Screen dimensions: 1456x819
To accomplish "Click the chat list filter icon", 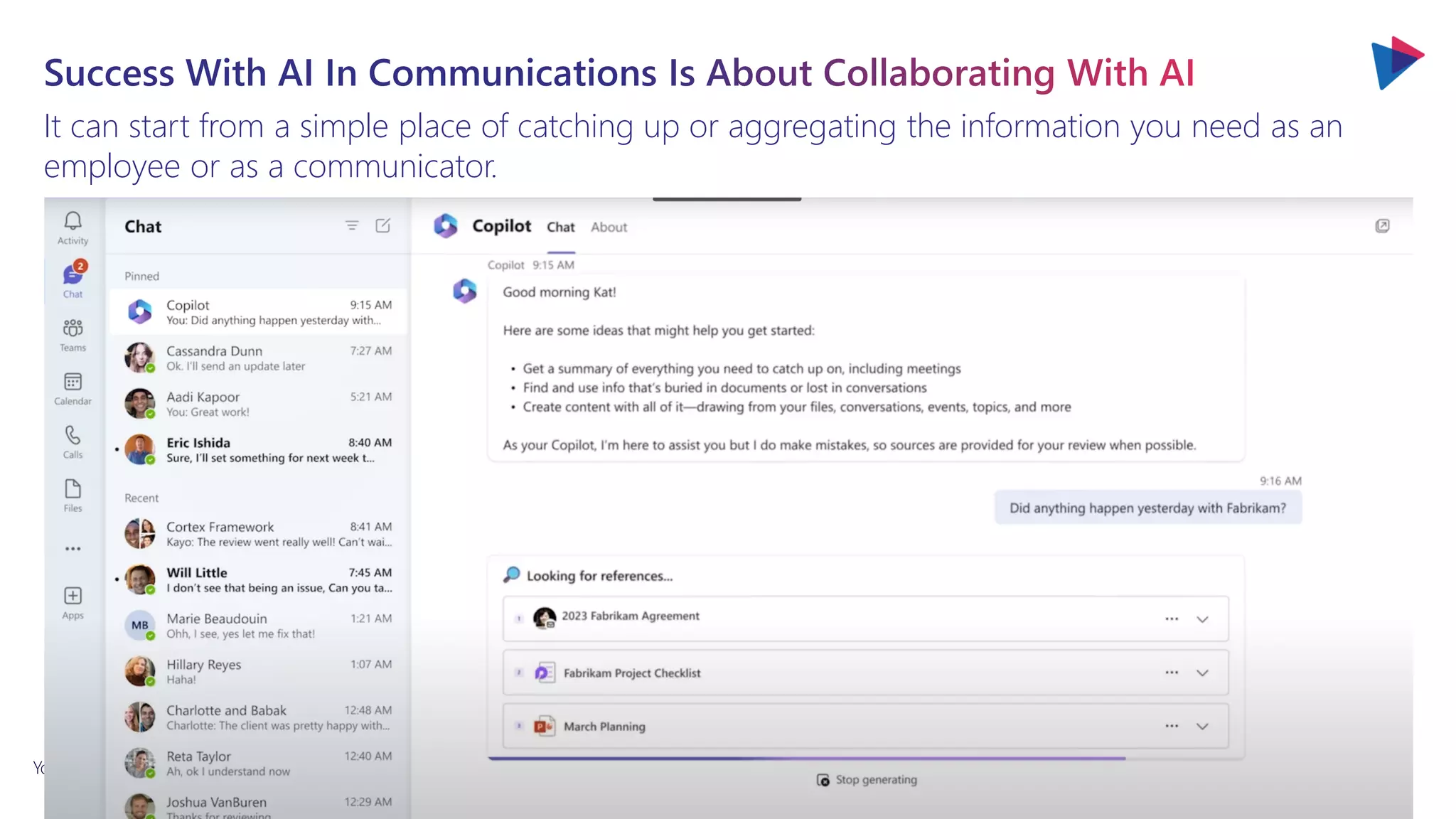I will coord(352,225).
